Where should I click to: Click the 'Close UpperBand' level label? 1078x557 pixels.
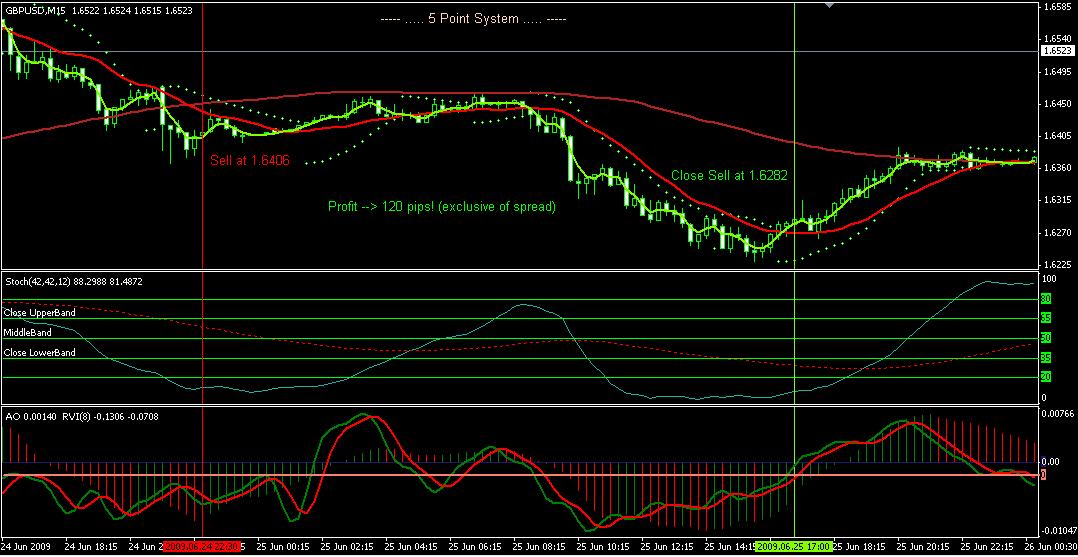pos(40,312)
